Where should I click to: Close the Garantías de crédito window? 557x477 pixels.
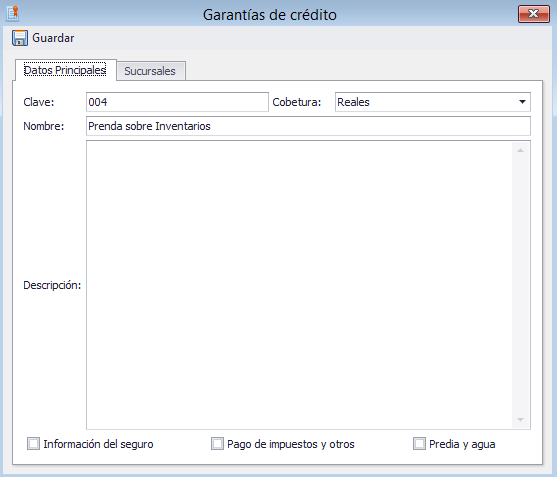click(534, 14)
